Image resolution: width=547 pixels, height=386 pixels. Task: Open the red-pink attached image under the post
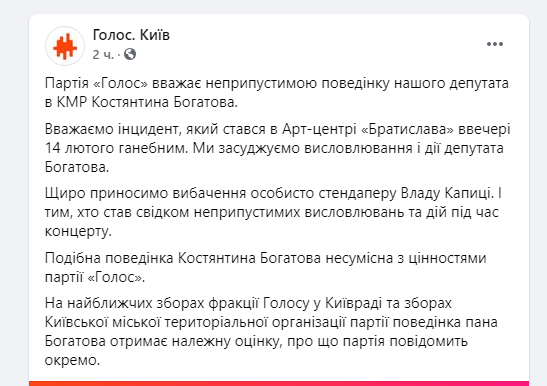pyautogui.click(x=279, y=384)
